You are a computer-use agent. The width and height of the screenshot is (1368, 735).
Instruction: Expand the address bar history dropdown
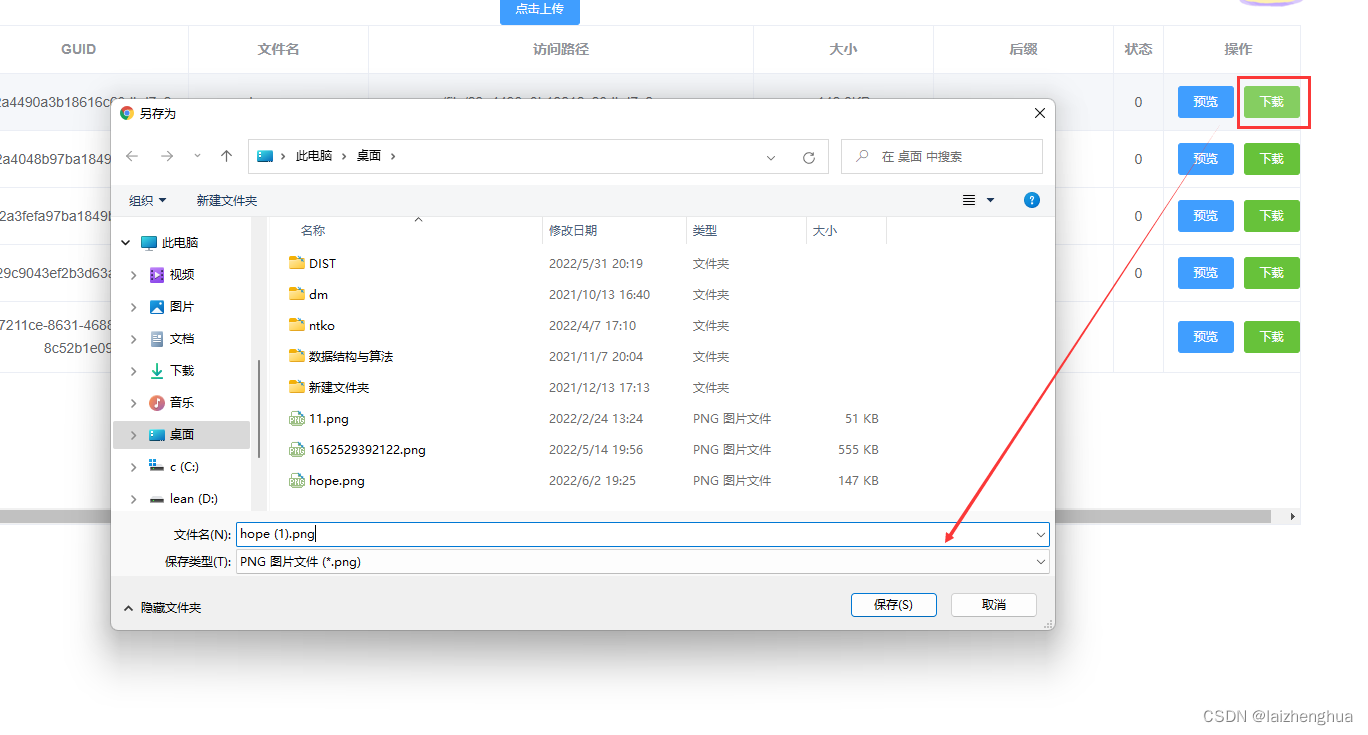click(771, 157)
